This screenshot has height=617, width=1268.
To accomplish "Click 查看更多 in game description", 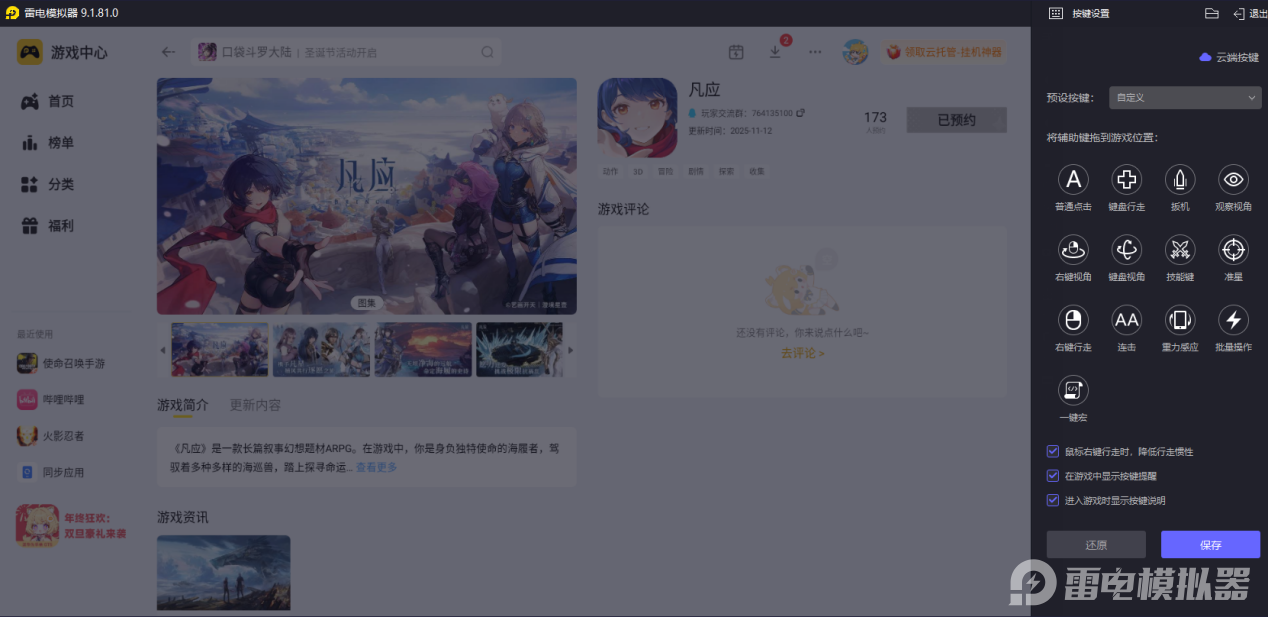I will coord(376,467).
